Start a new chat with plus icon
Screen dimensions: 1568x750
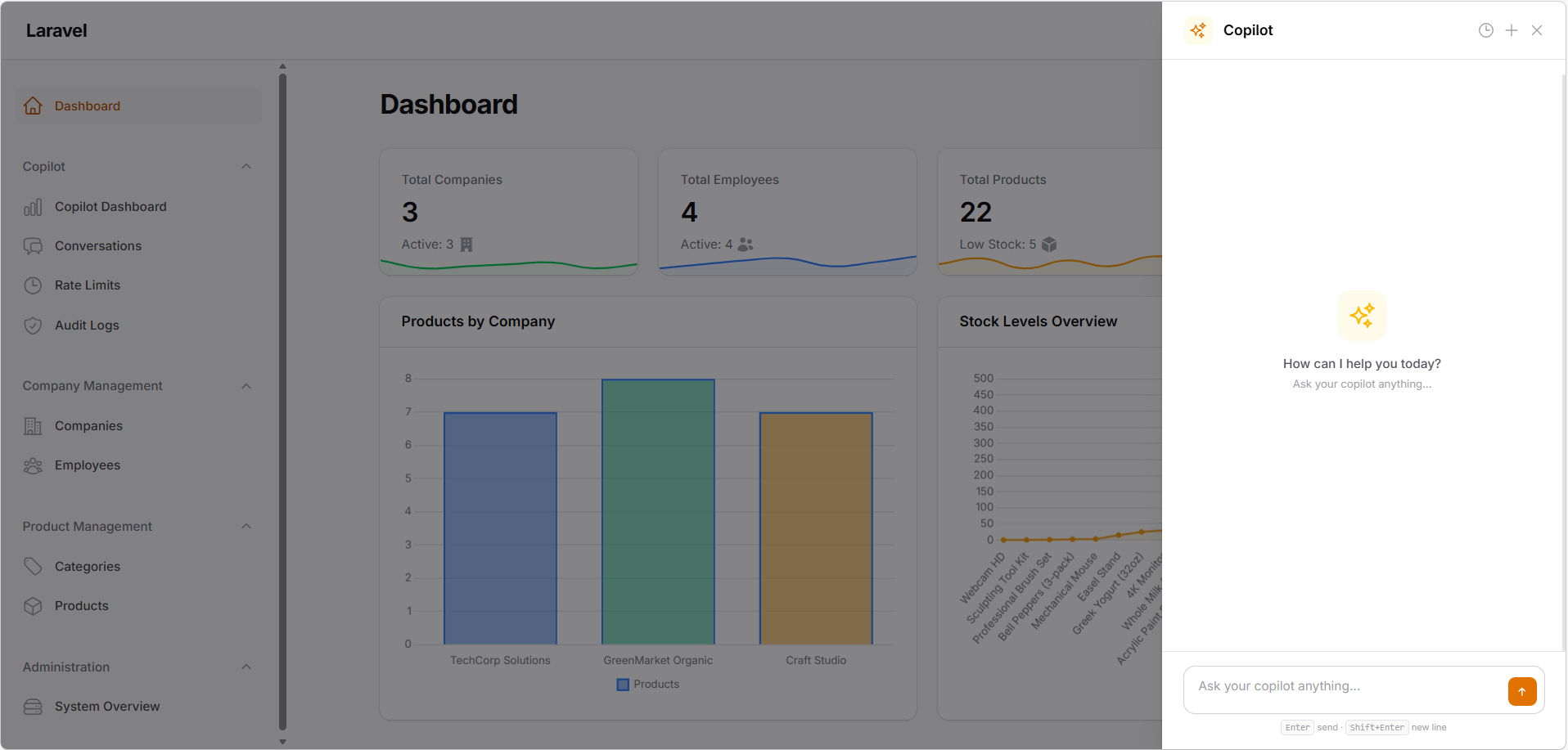tap(1512, 30)
